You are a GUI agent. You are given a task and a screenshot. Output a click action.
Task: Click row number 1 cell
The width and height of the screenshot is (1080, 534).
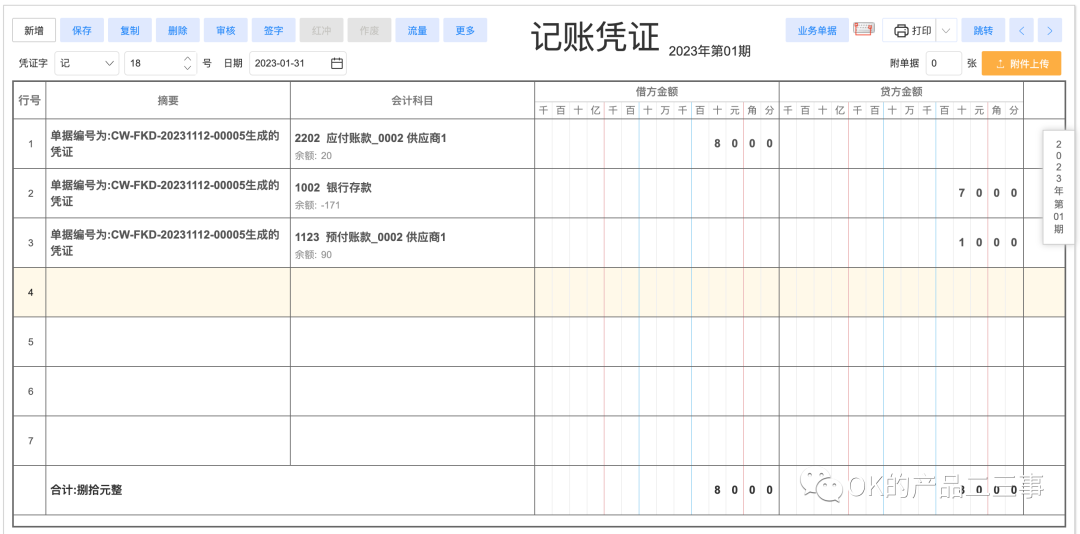[30, 144]
